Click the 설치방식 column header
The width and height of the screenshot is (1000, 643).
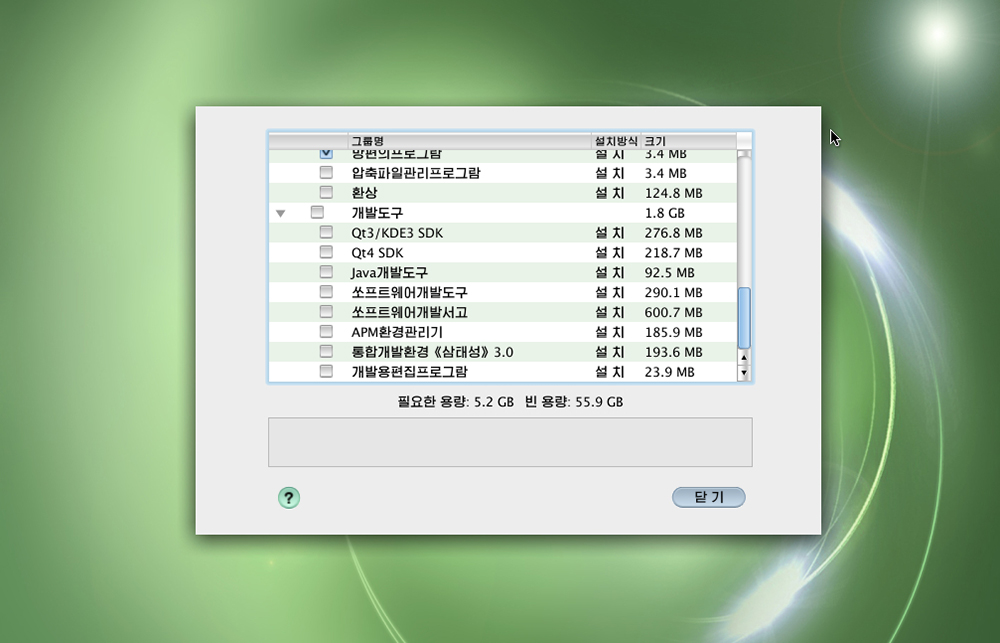pyautogui.click(x=616, y=141)
